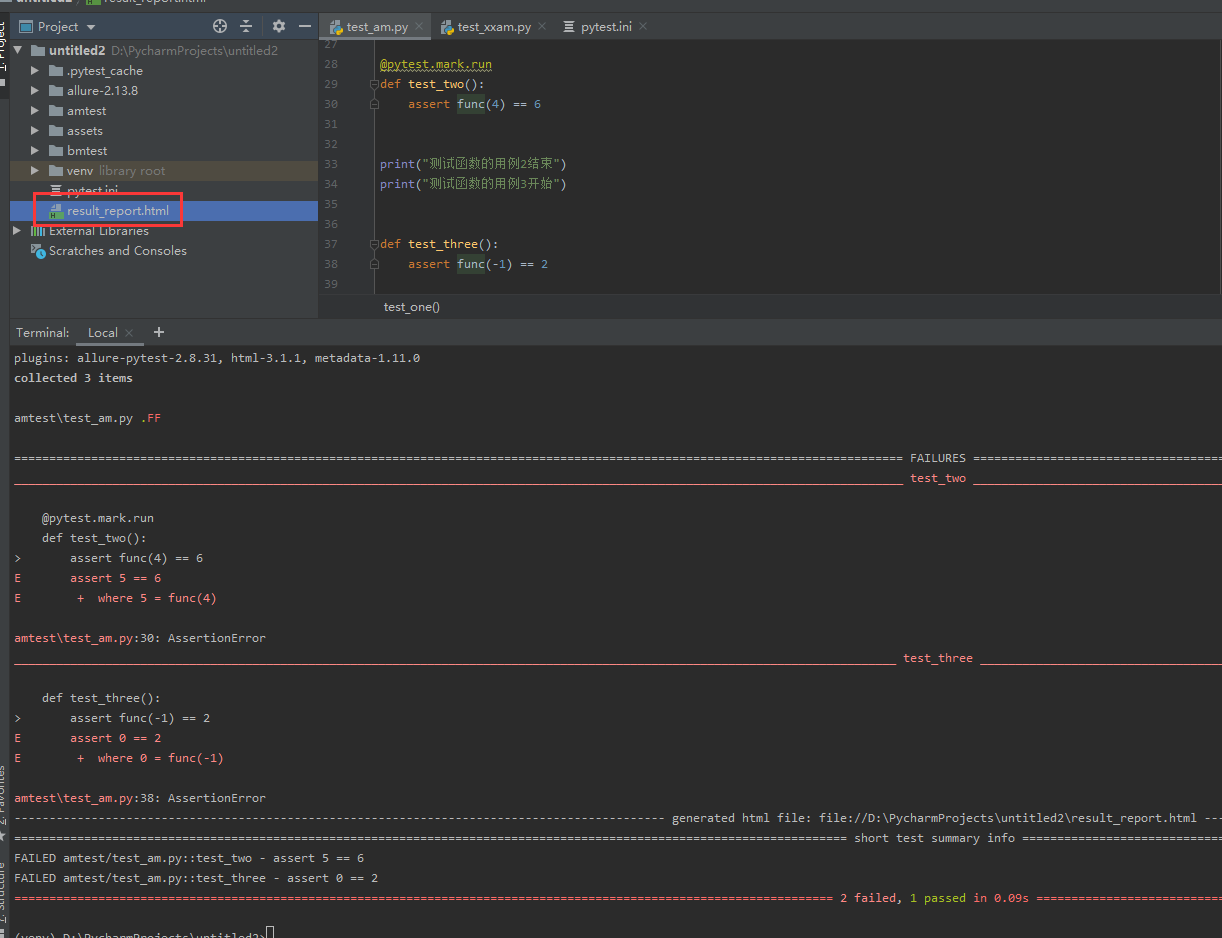Screen dimensions: 1222x938
Task: Collapse the untitled2 project root node
Action: (18, 51)
